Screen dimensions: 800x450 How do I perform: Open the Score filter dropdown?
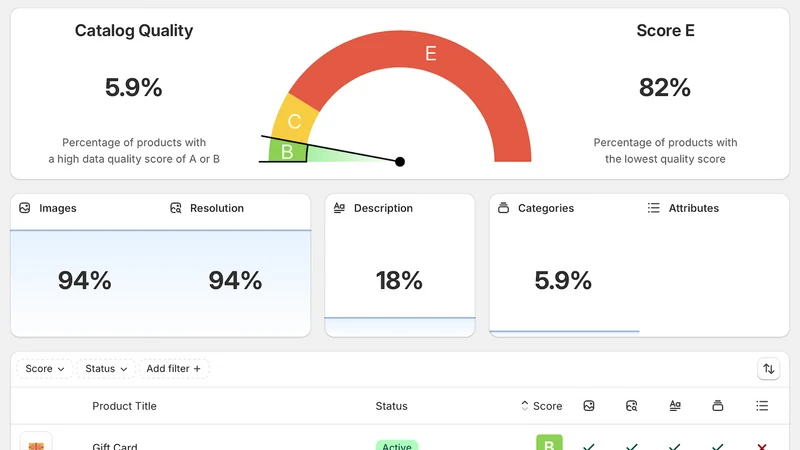click(x=44, y=368)
